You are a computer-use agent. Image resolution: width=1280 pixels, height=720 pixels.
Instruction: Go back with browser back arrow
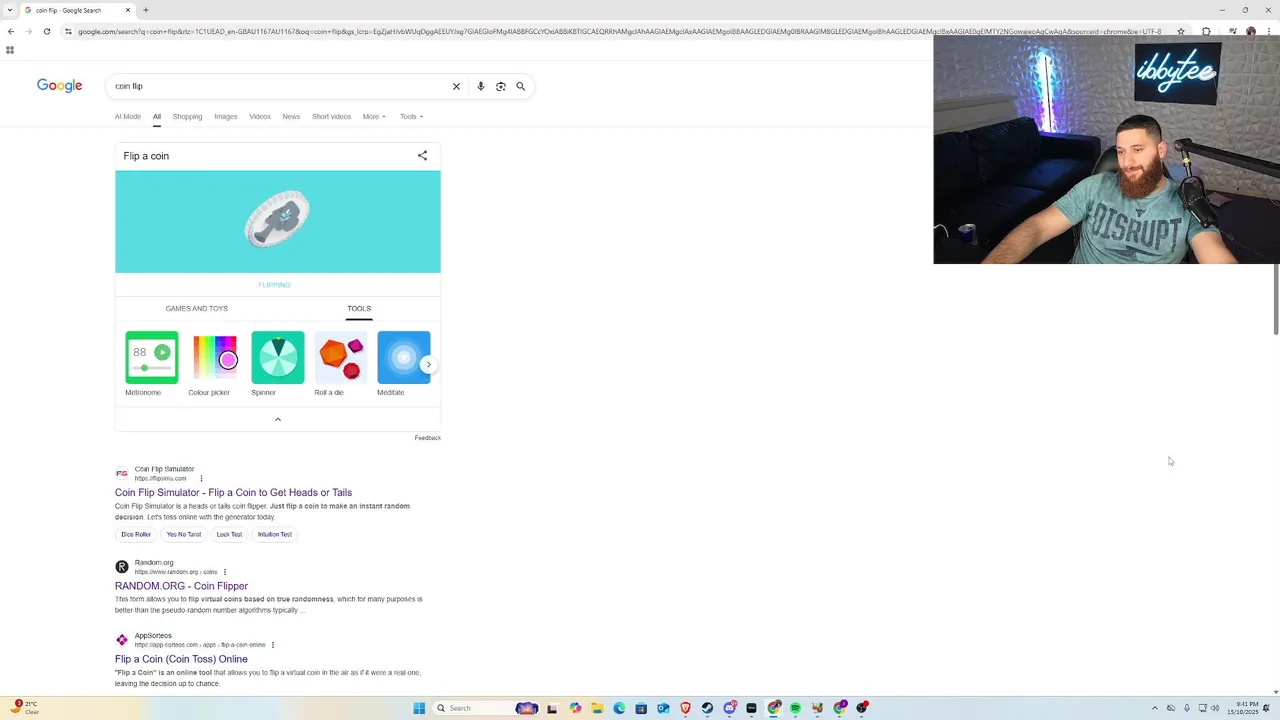pyautogui.click(x=10, y=31)
